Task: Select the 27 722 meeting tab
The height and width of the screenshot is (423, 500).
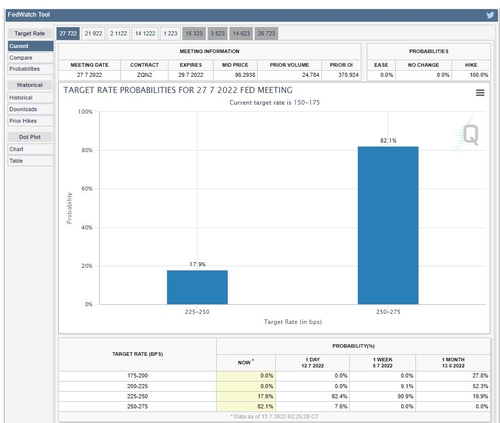Action: pos(68,33)
